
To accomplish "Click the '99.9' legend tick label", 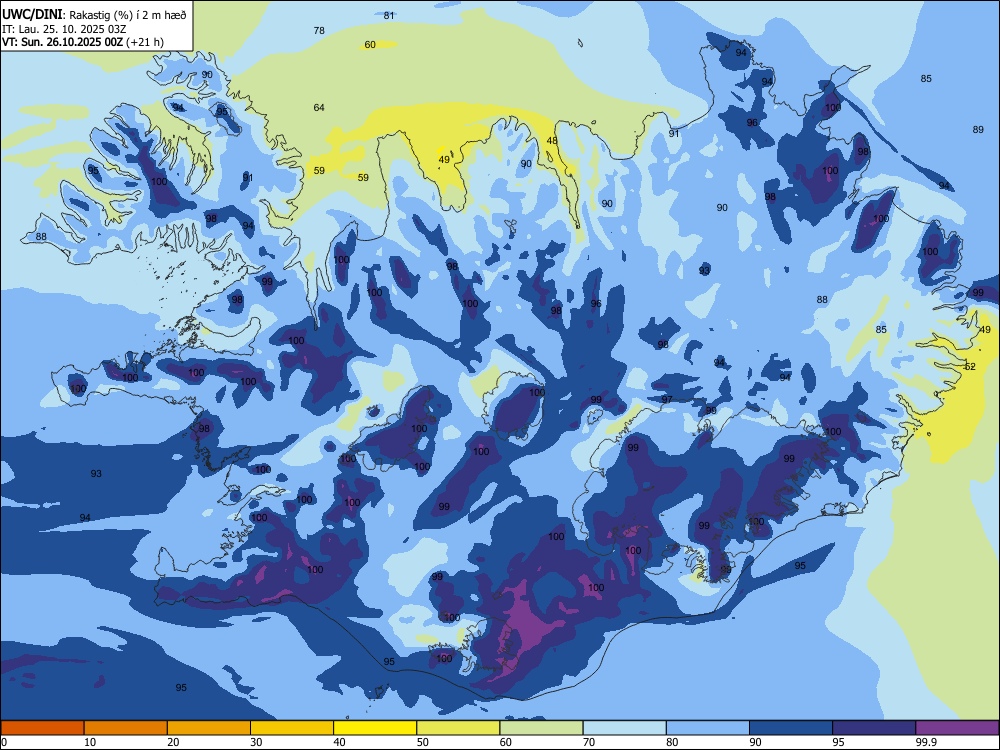I will (x=926, y=742).
